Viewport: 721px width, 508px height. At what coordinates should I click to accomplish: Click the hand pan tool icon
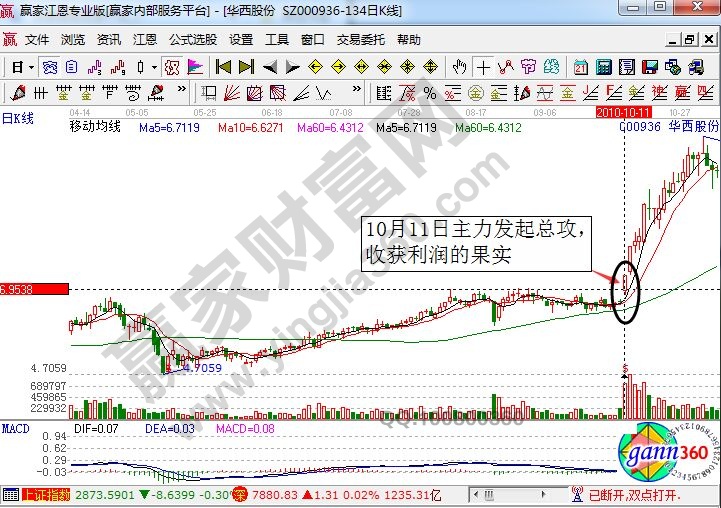coord(459,67)
